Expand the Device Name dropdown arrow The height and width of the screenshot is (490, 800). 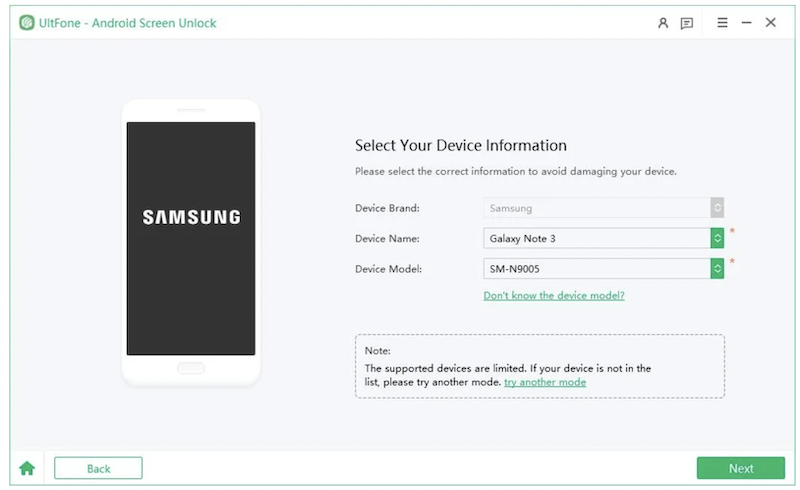(717, 238)
